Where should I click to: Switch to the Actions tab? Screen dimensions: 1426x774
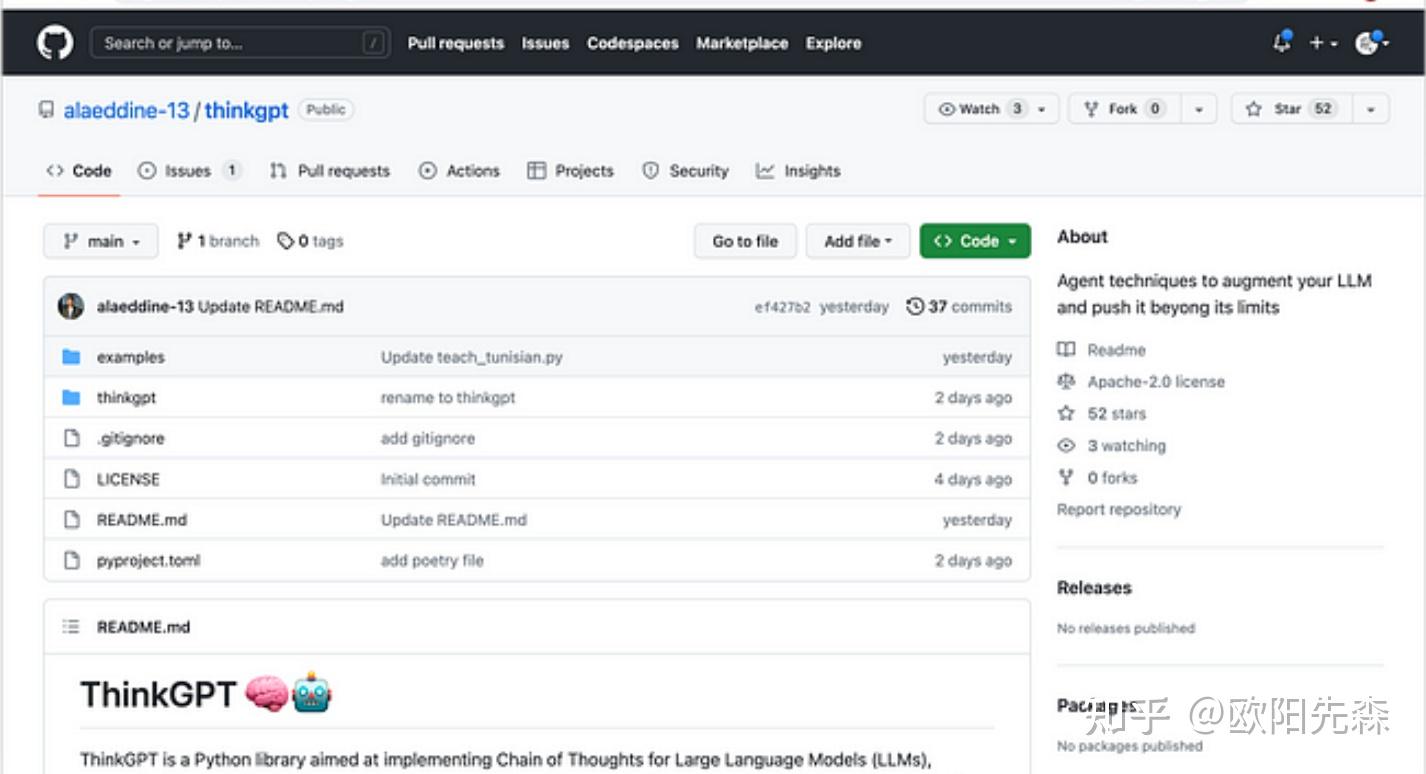point(459,171)
